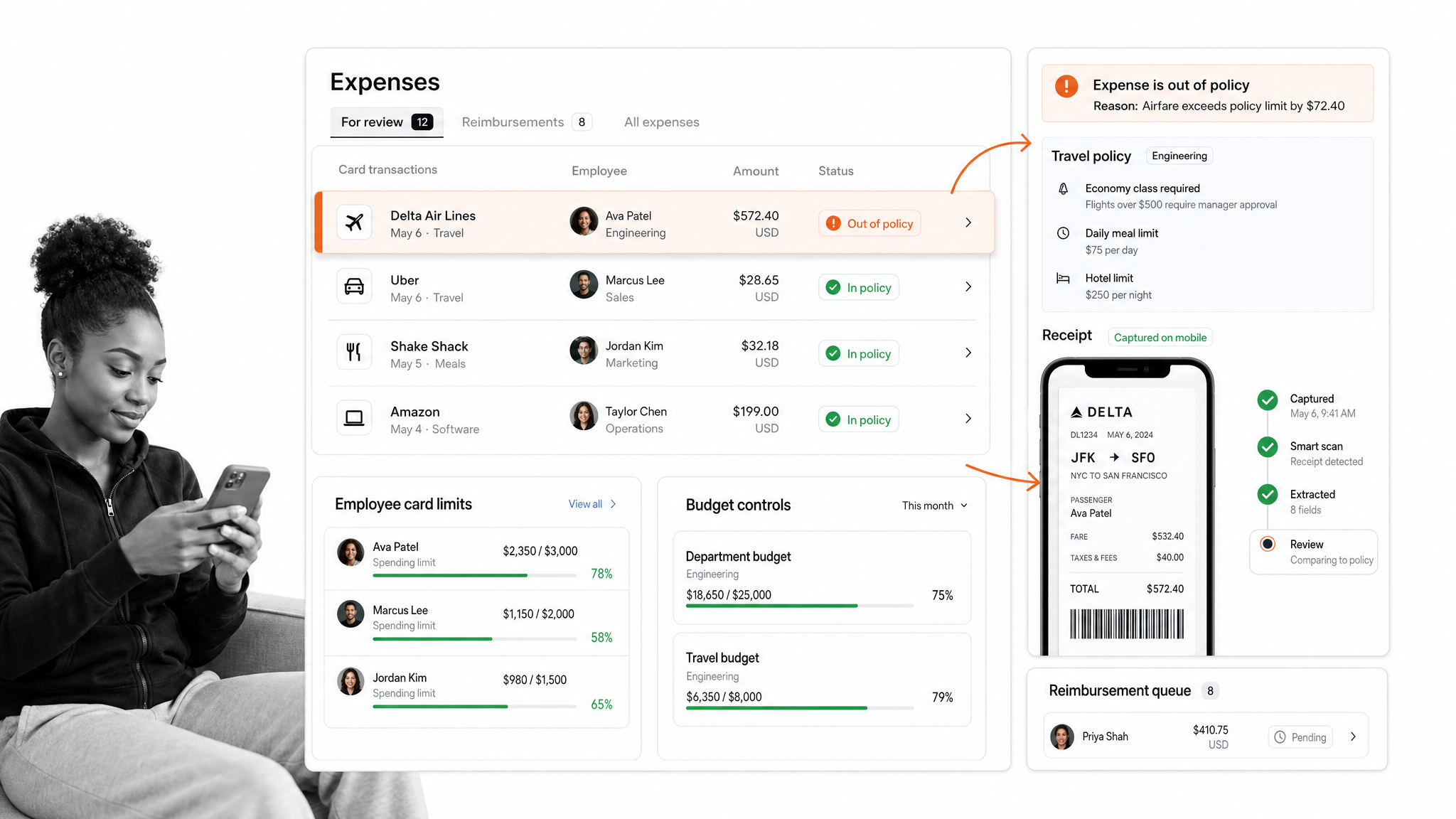Click the Status column header

pos(835,171)
